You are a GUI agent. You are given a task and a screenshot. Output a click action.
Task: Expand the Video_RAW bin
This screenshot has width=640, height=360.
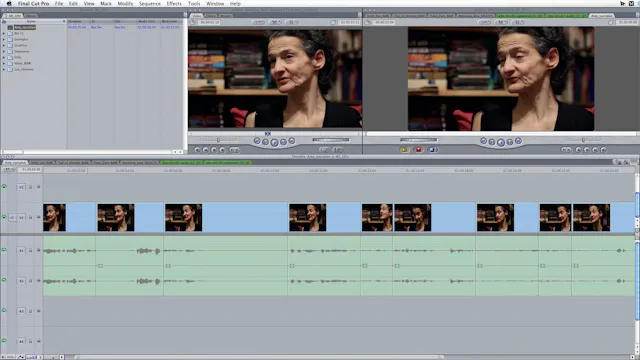point(4,63)
